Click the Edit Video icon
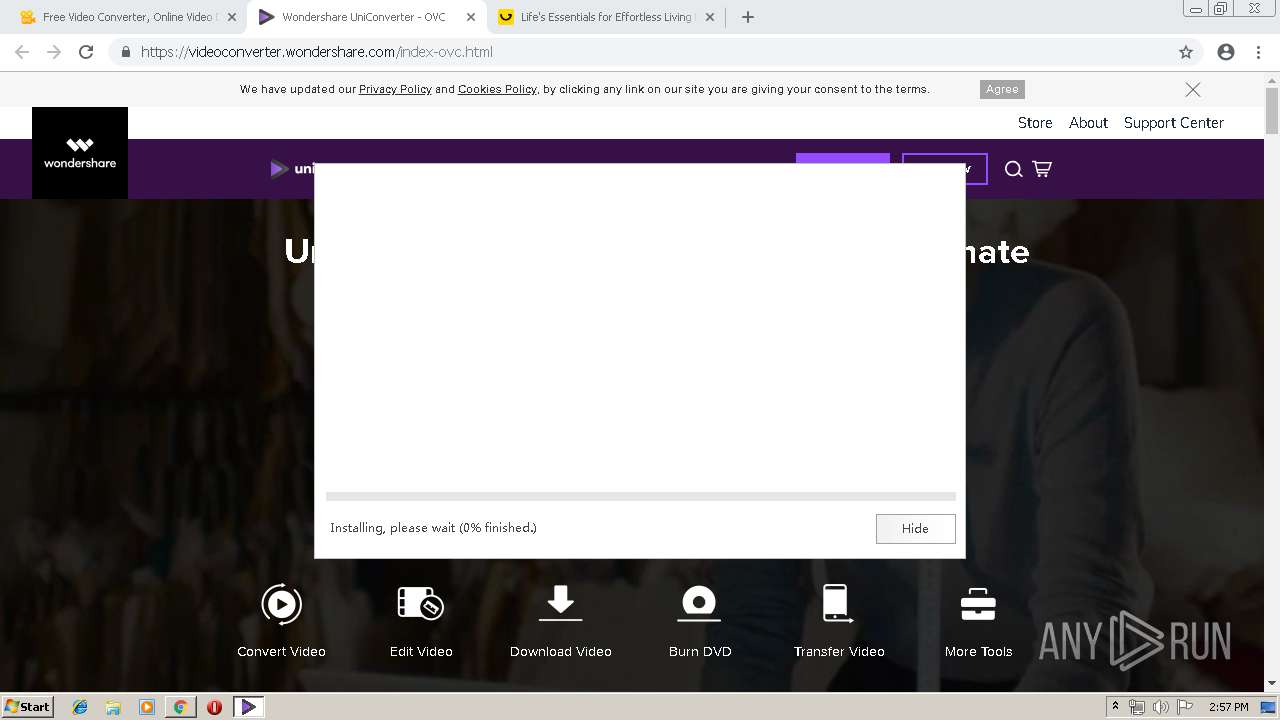Viewport: 1280px width, 720px height. 420,603
